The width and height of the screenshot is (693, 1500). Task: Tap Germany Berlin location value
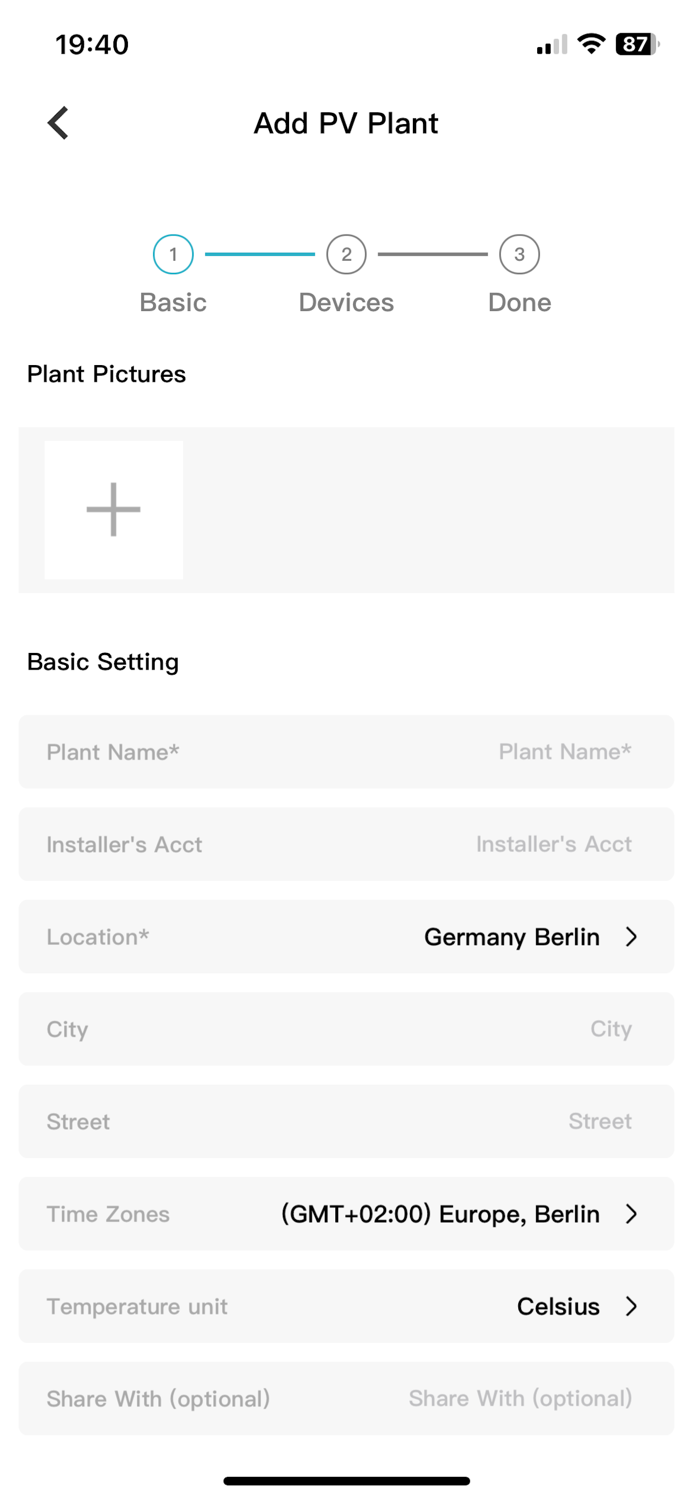coord(511,937)
